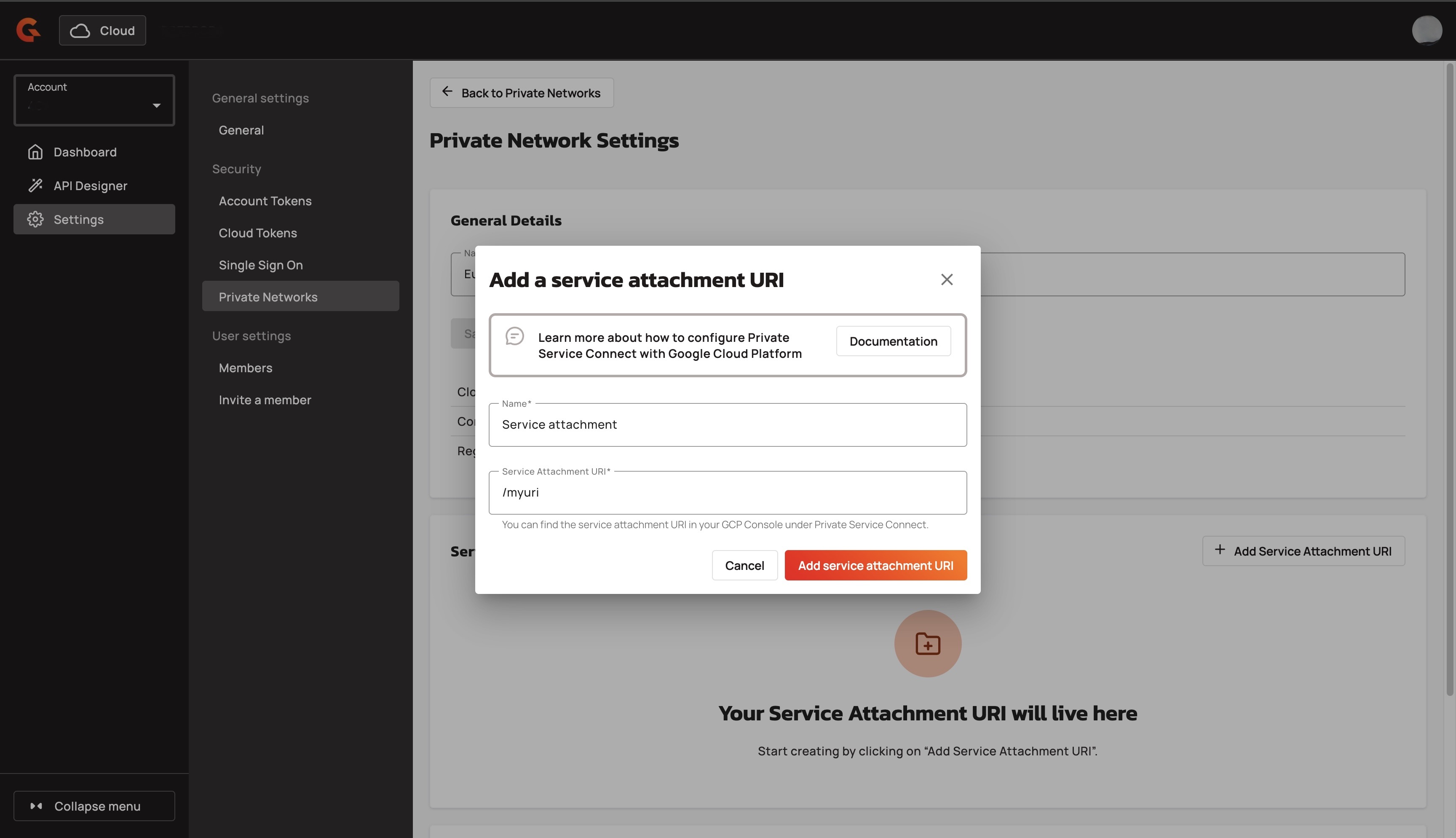
Task: Click the Settings gear icon
Action: 36,219
